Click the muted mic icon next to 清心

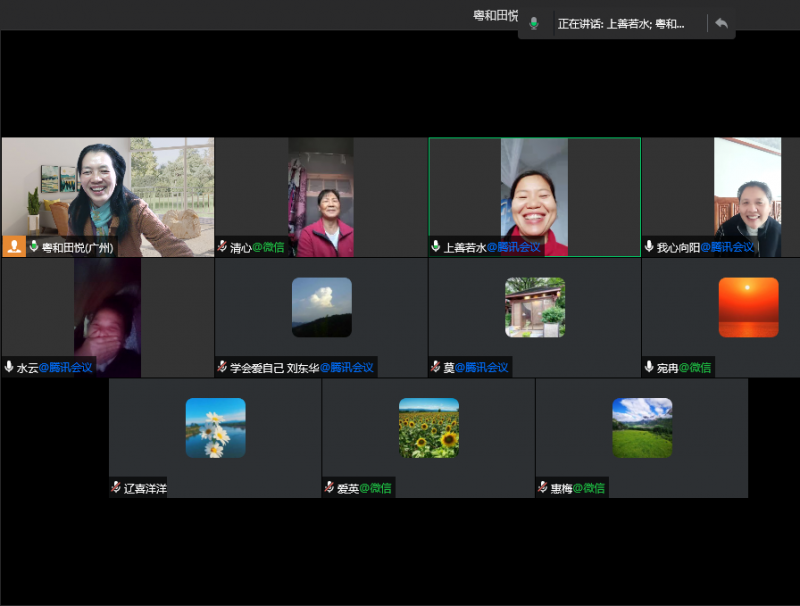[x=222, y=247]
